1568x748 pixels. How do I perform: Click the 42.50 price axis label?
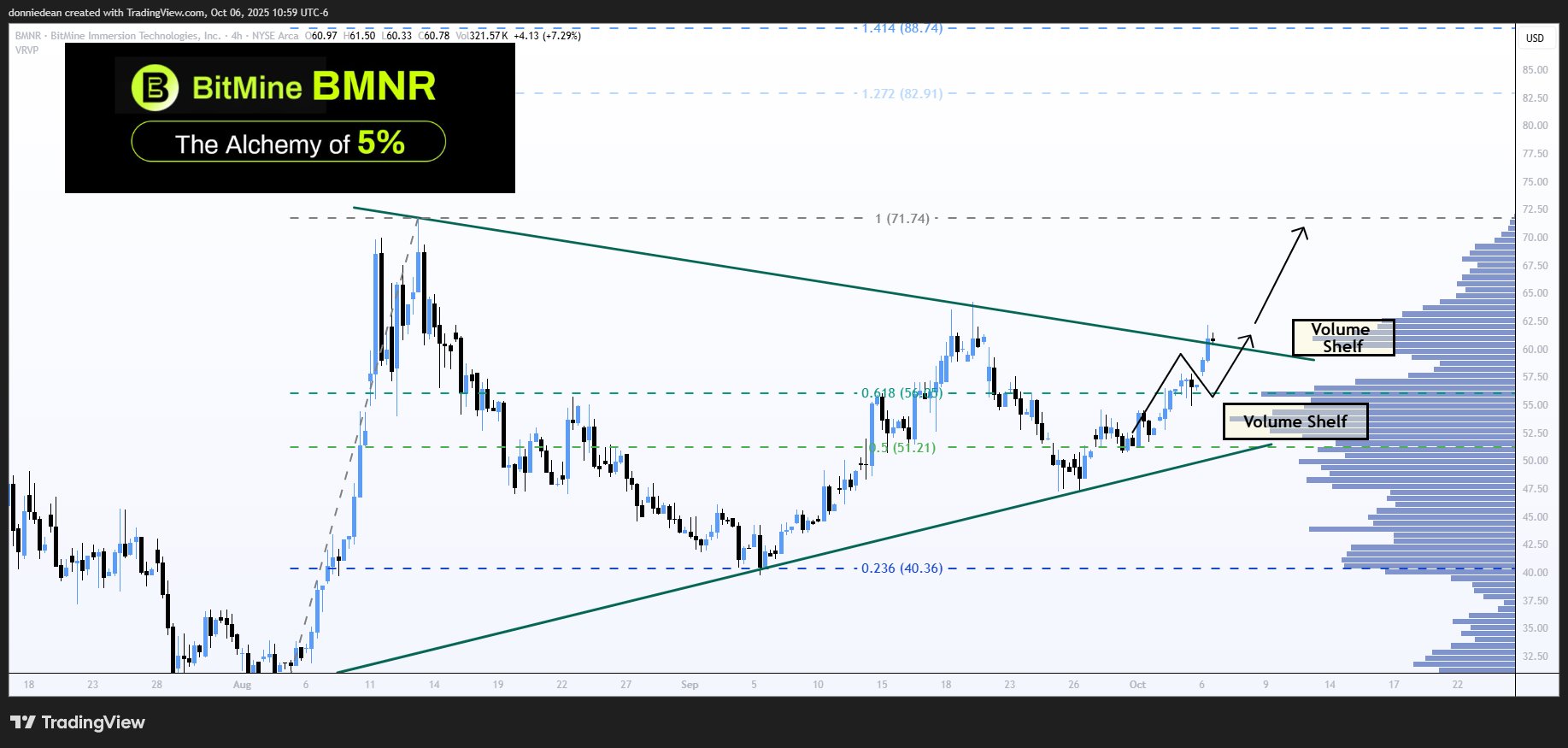click(x=1536, y=545)
